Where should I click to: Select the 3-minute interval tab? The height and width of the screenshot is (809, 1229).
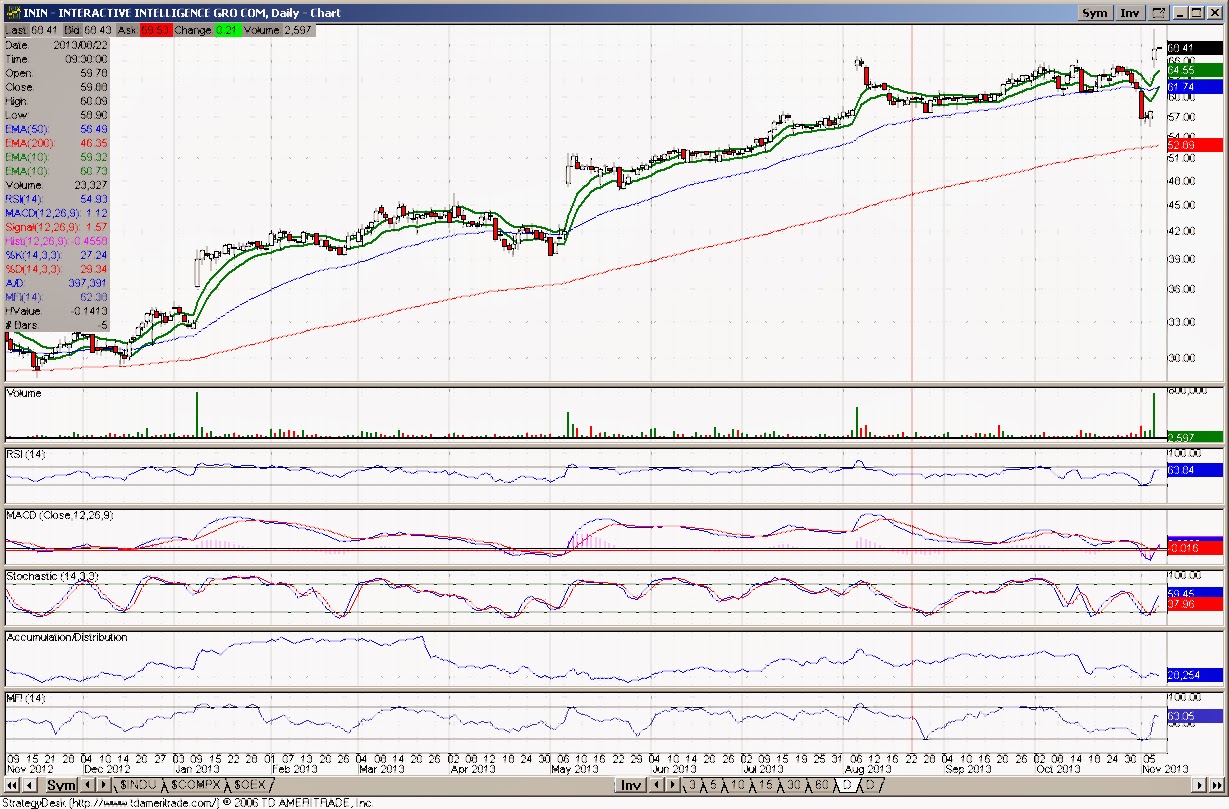(x=691, y=786)
